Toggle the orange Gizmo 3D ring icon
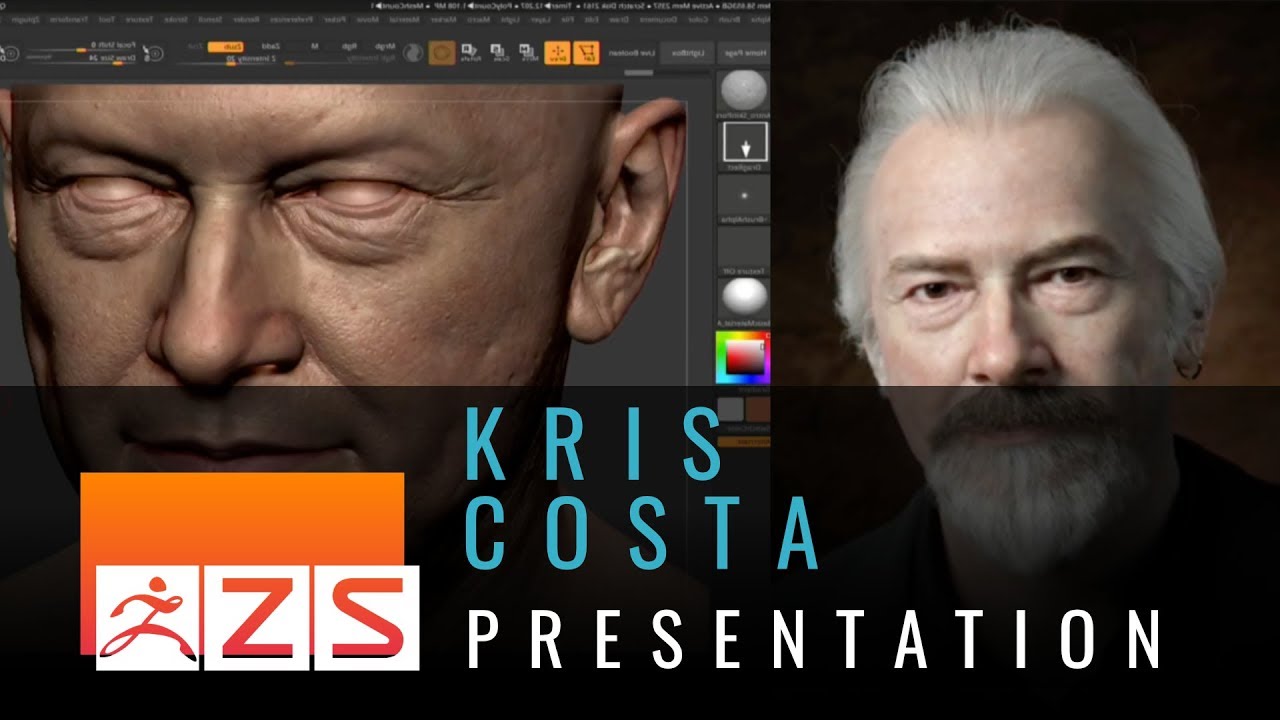This screenshot has width=1280, height=720. [x=442, y=53]
